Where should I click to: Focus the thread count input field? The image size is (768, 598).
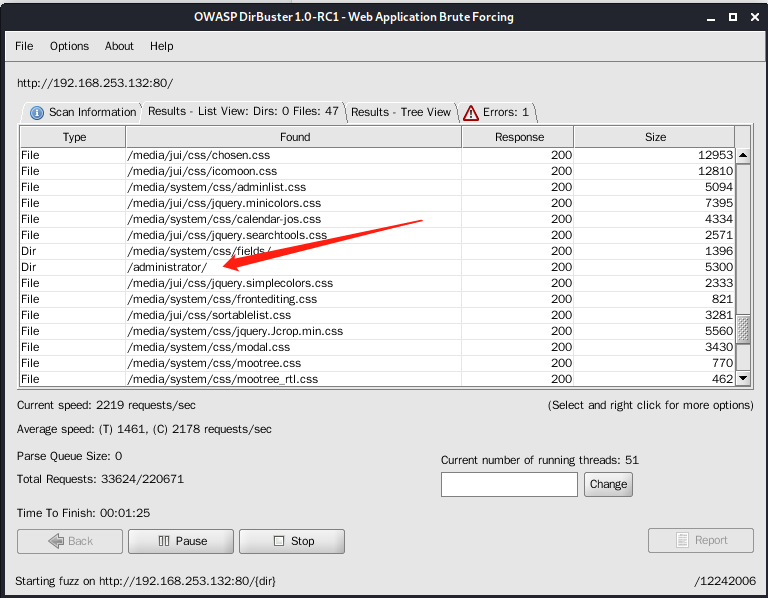[509, 484]
